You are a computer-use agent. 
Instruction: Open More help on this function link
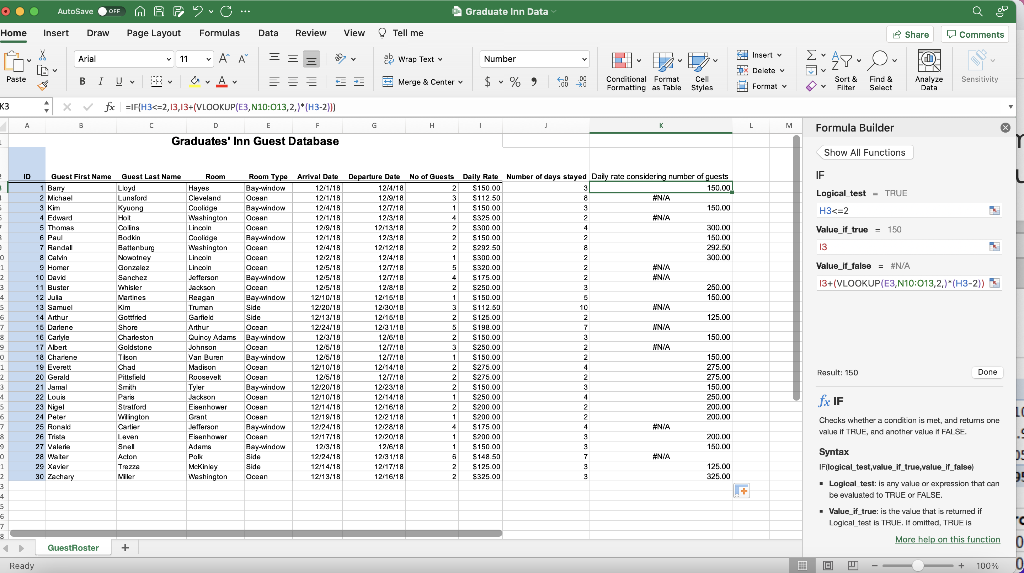point(947,539)
